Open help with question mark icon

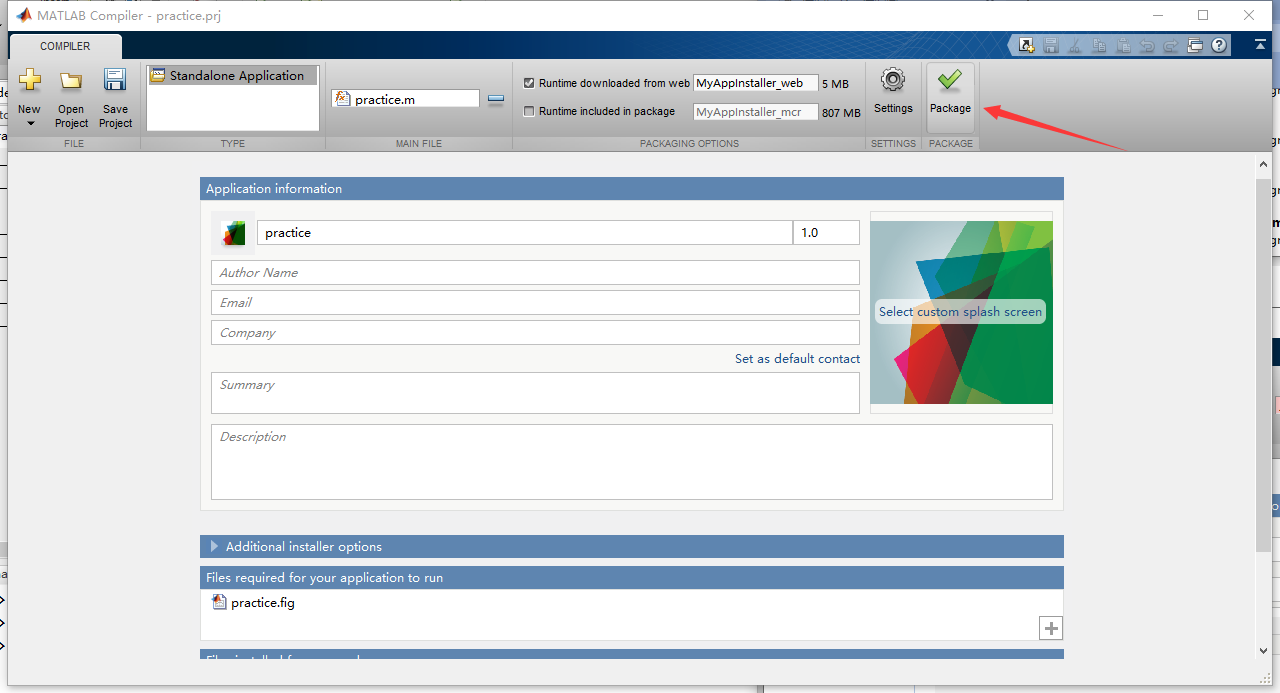tap(1219, 45)
